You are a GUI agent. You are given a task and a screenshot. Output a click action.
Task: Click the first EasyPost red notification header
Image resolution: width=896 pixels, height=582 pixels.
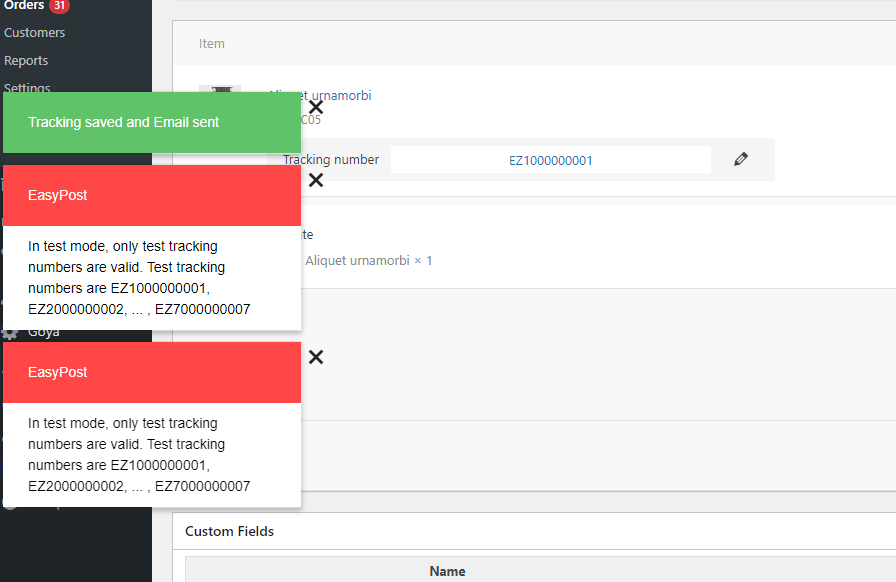(152, 196)
